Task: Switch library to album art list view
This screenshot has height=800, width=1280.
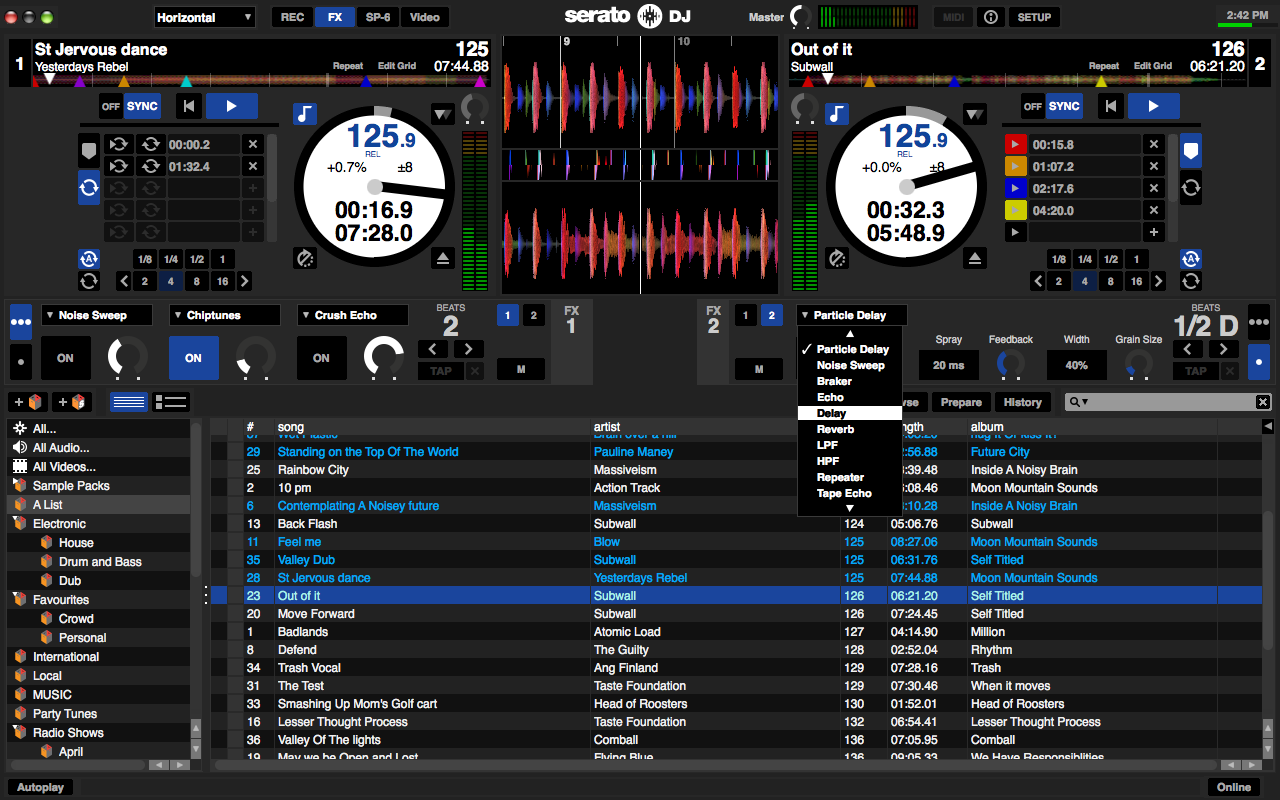Action: coord(172,402)
